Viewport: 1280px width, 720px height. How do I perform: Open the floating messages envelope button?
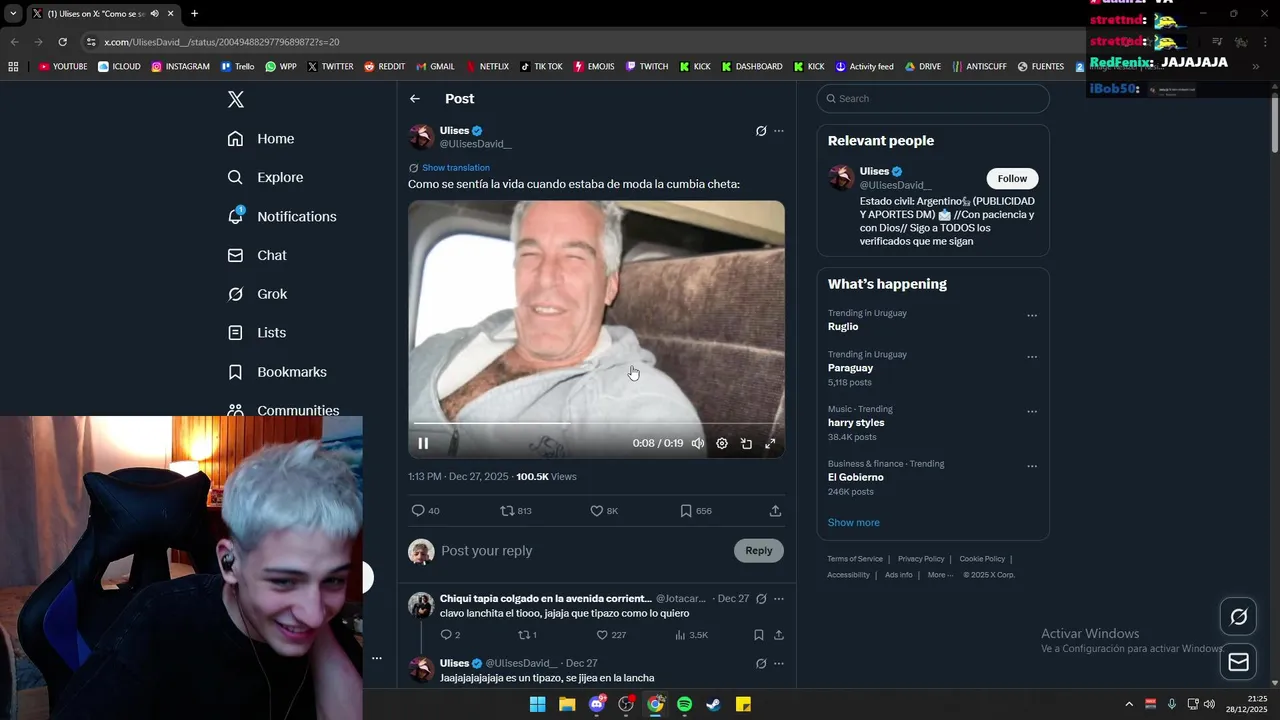(1238, 662)
